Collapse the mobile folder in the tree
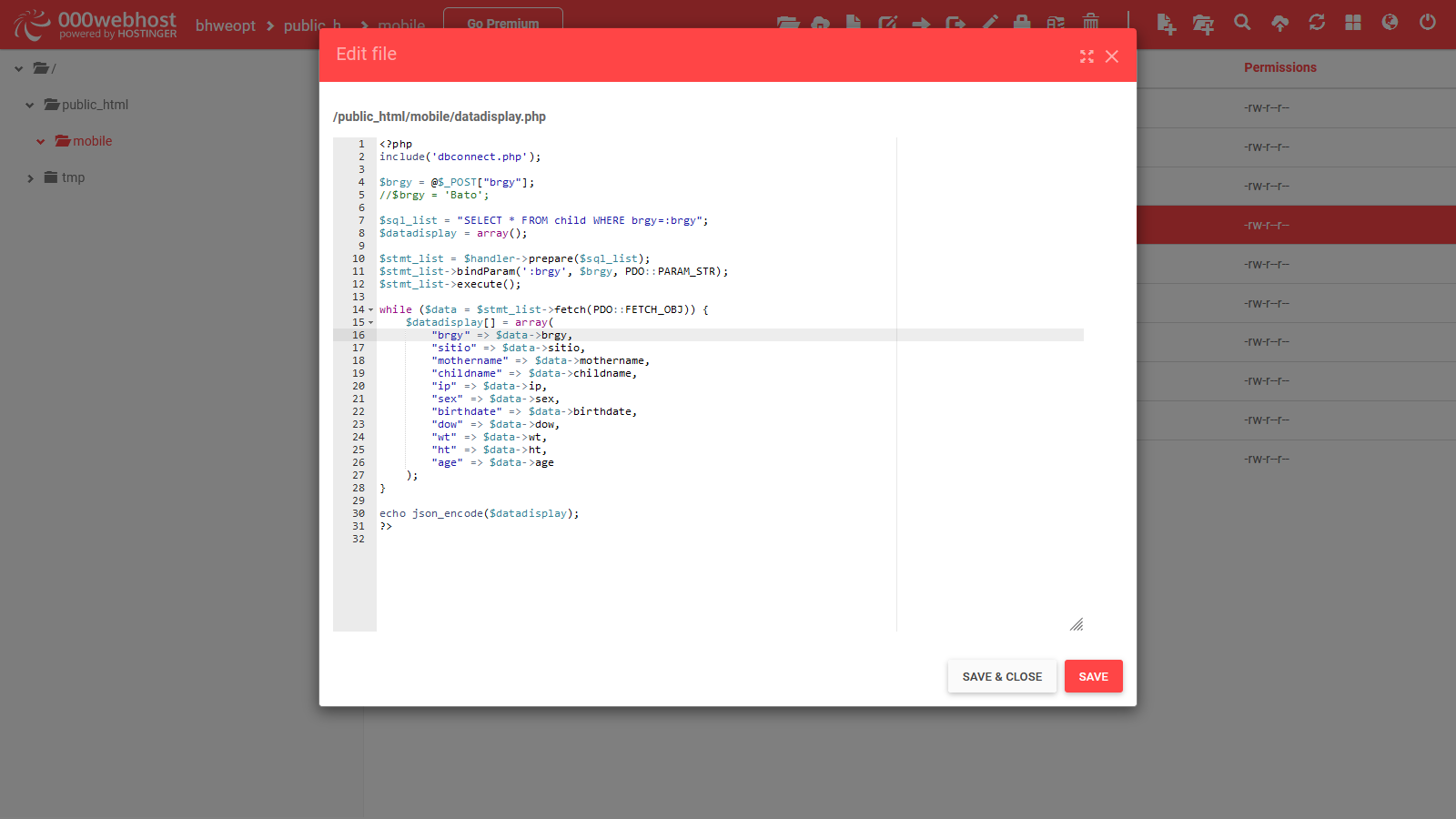The image size is (1456, 819). pyautogui.click(x=40, y=141)
